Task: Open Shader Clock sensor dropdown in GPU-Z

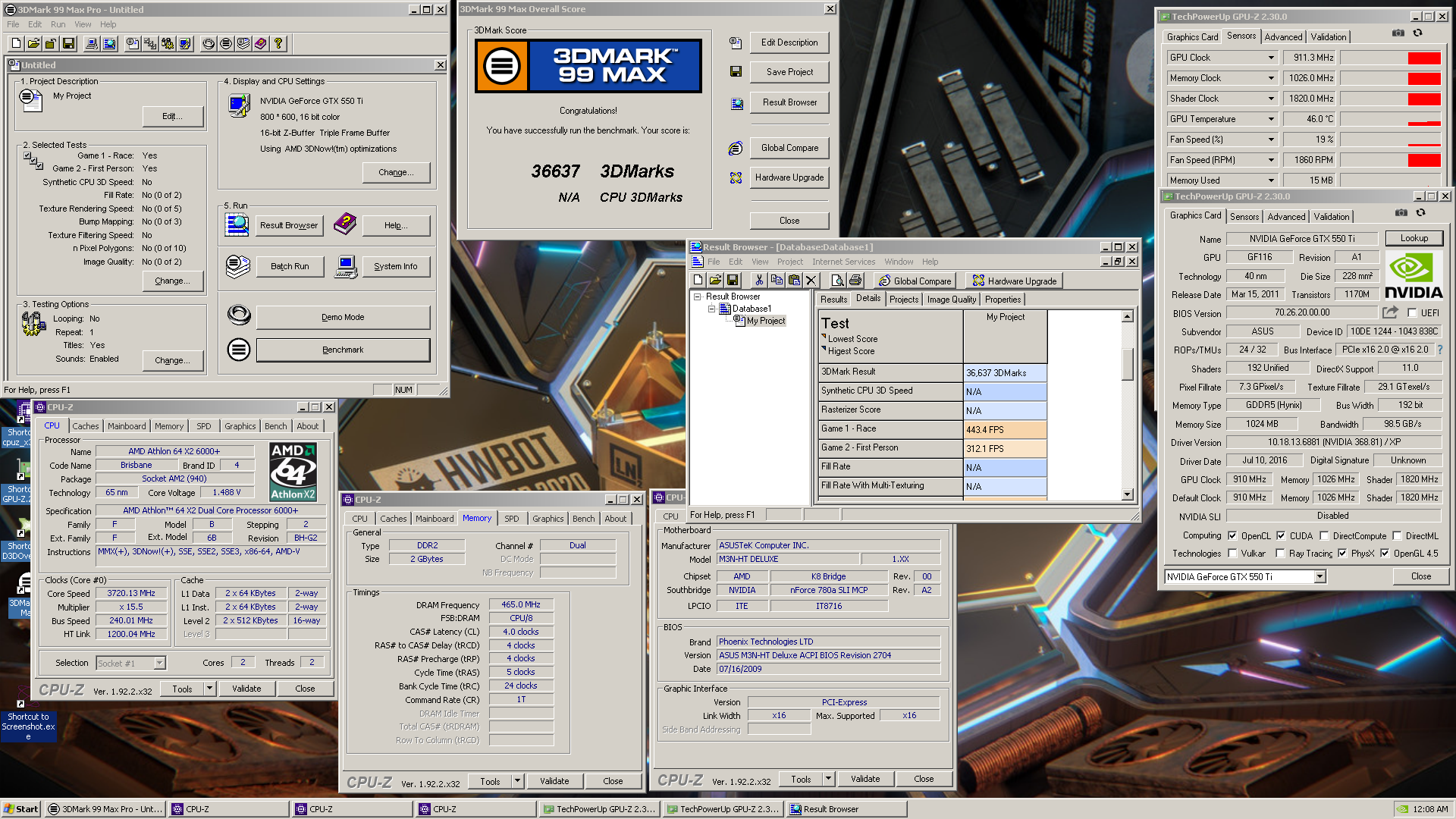Action: click(x=1271, y=99)
